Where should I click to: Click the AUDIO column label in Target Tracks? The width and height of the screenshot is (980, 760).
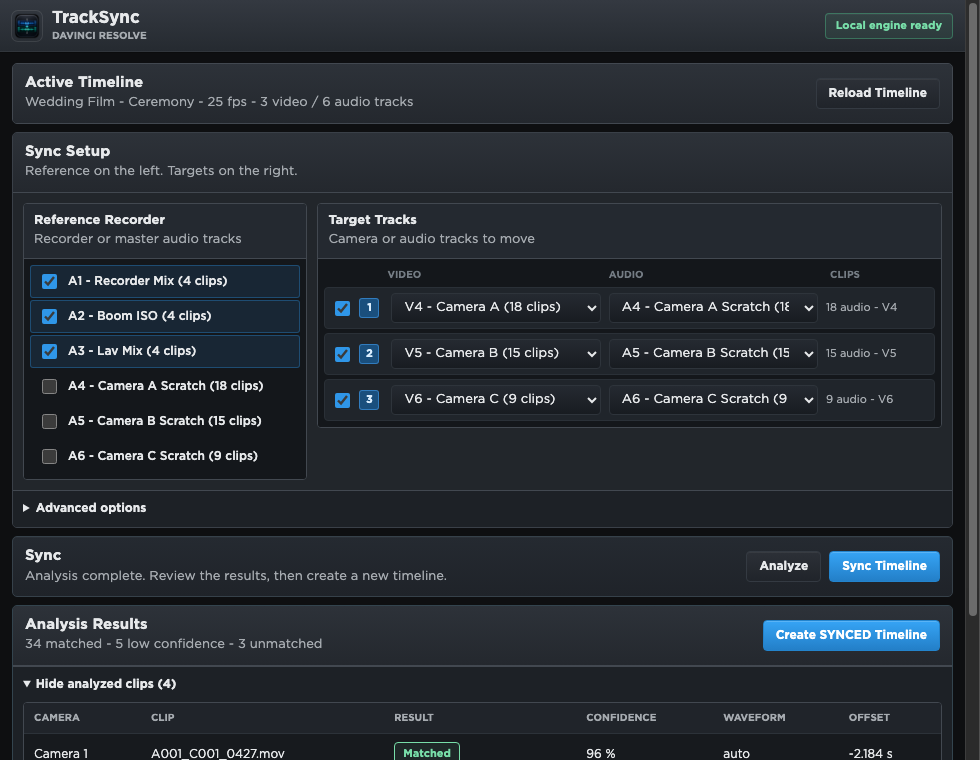(x=626, y=274)
